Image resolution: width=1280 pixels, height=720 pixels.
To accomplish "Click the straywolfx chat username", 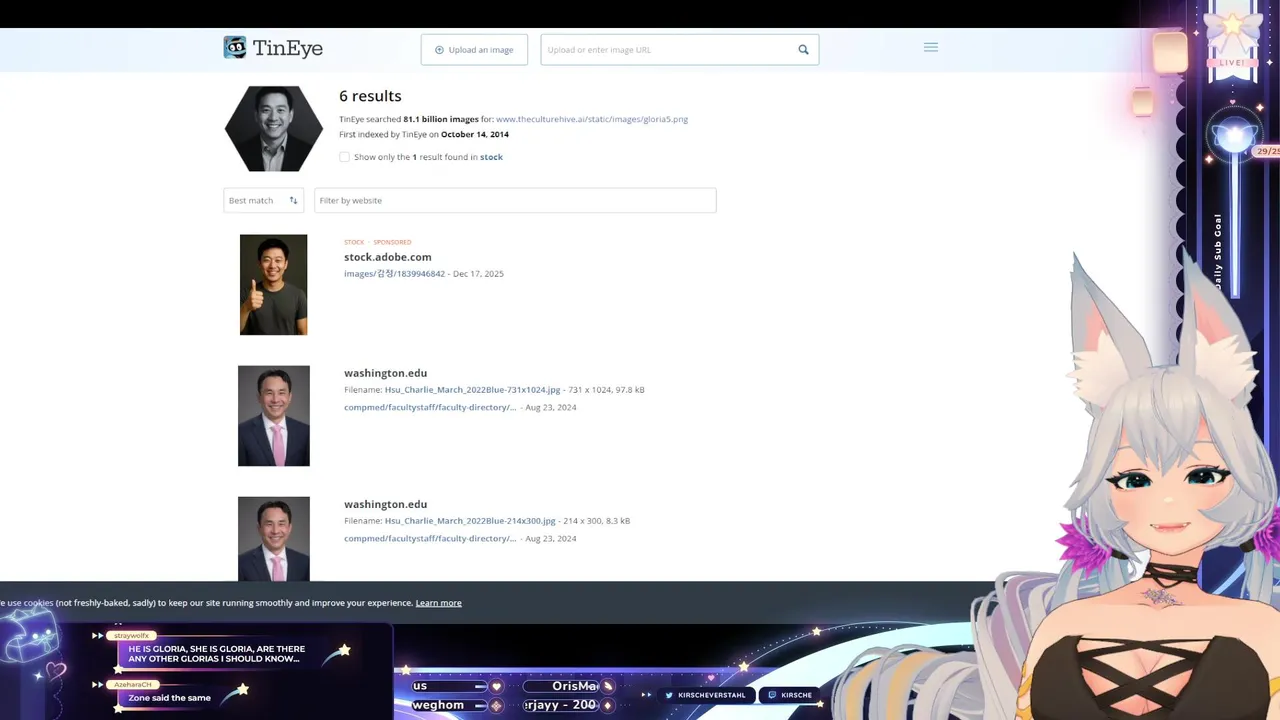I will [x=131, y=636].
